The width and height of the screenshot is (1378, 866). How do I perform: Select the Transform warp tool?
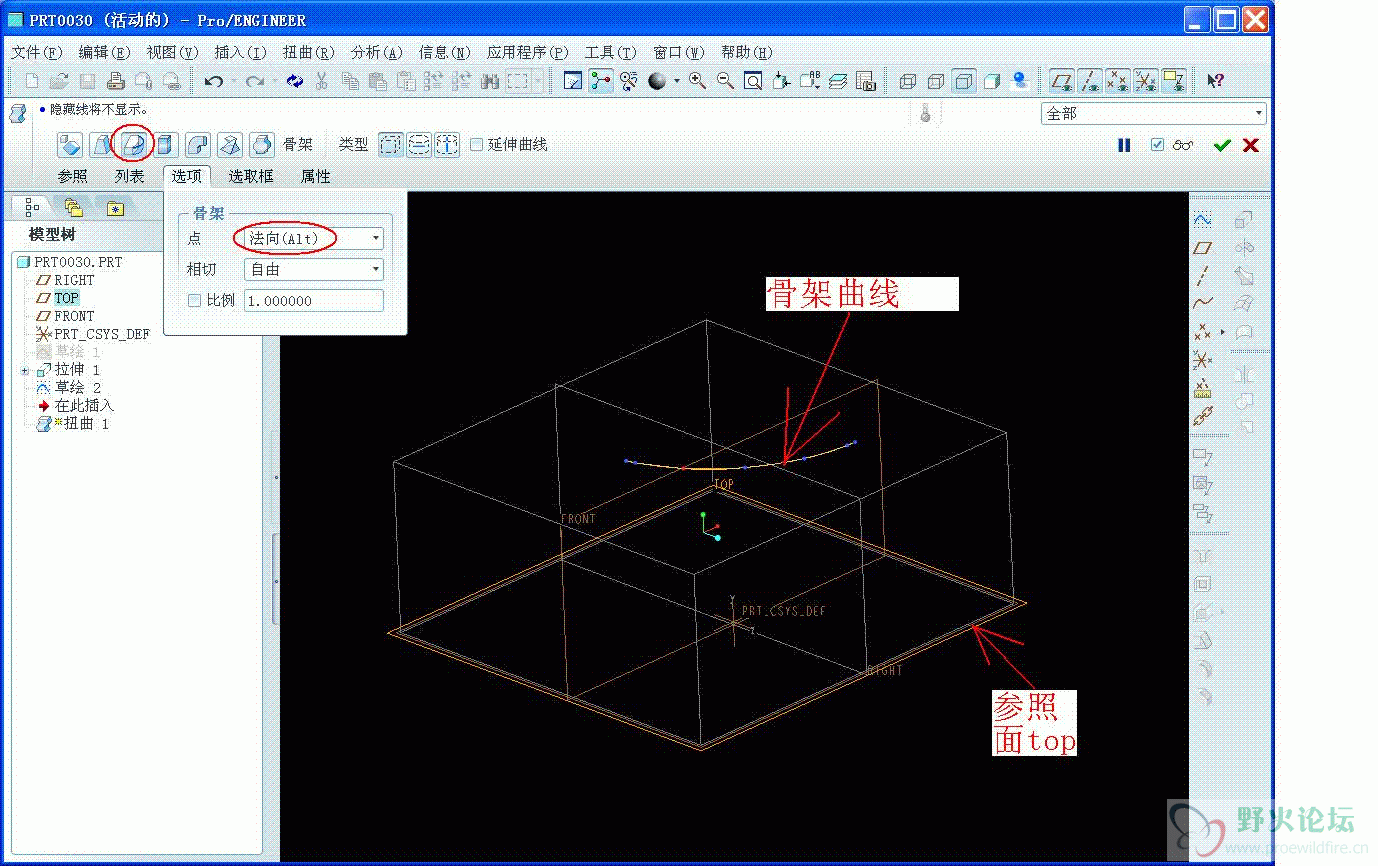pyautogui.click(x=69, y=145)
